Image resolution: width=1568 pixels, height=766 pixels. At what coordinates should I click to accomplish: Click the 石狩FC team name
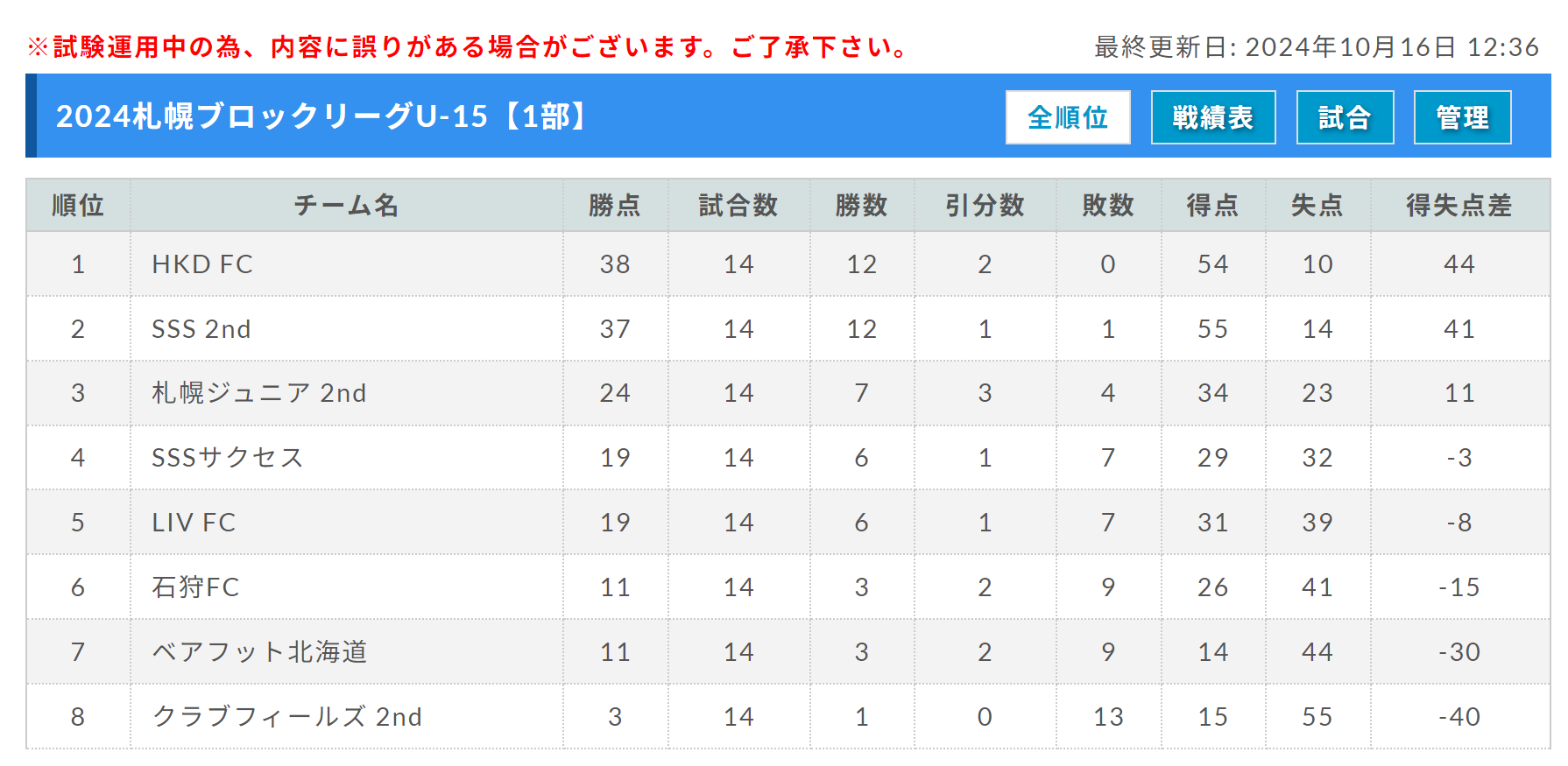point(195,587)
